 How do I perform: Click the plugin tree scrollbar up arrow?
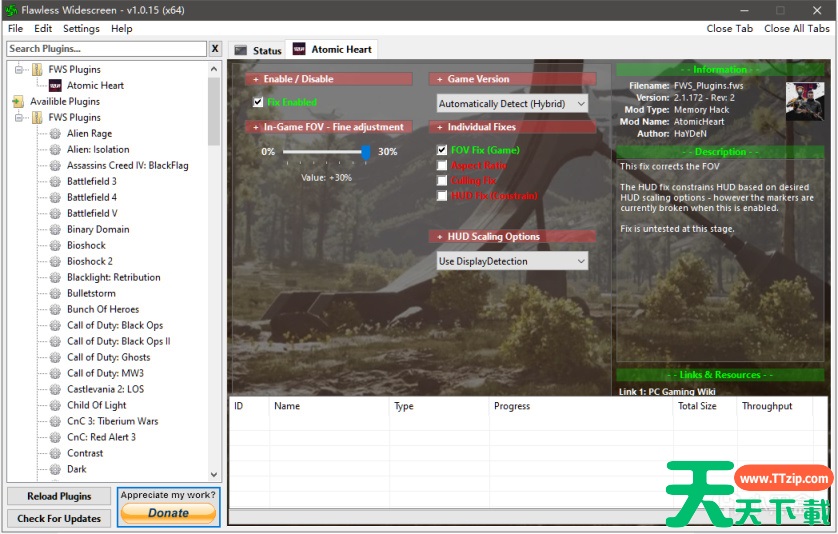click(214, 69)
